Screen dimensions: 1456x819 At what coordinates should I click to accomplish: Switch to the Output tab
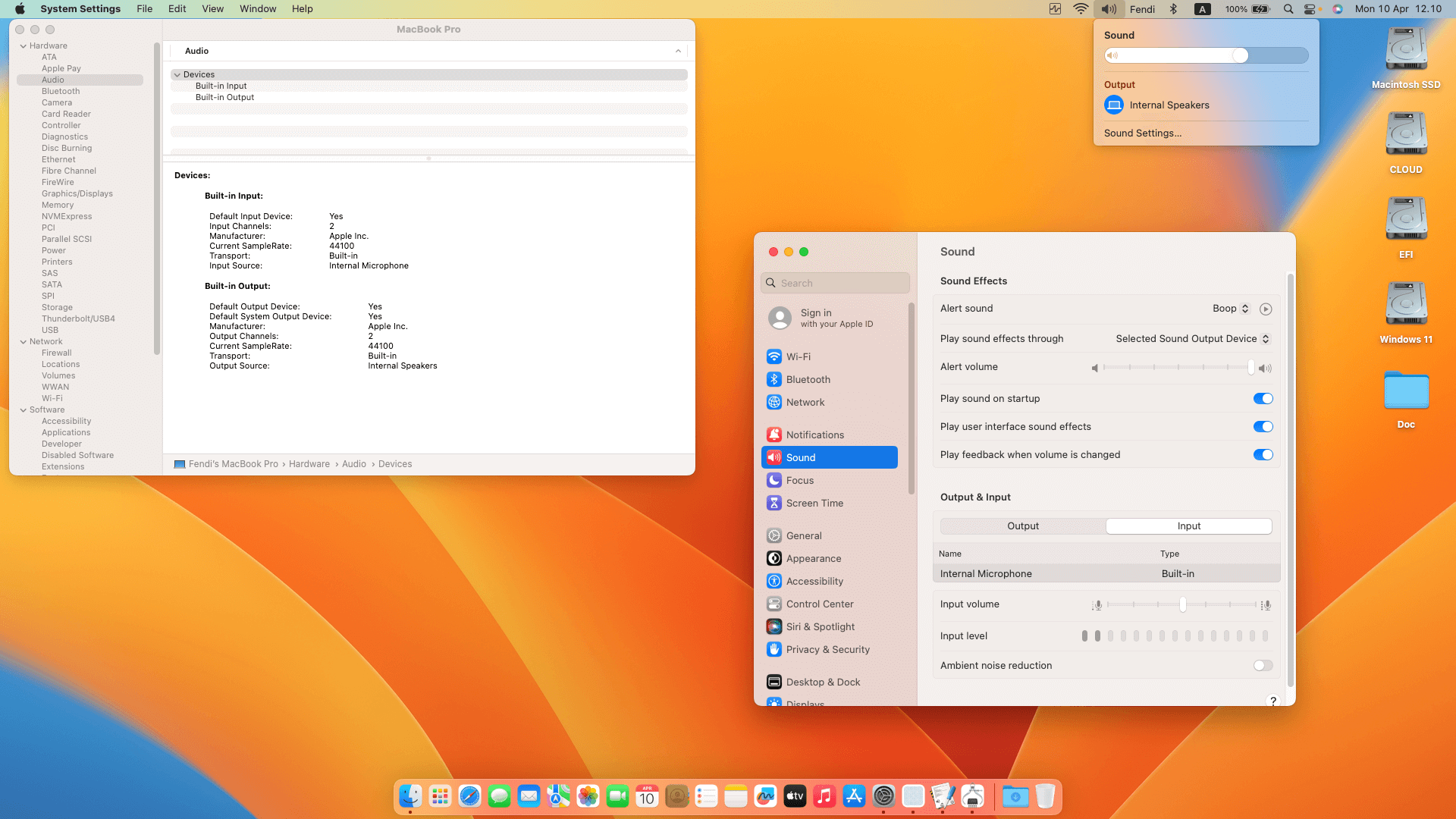1023,526
